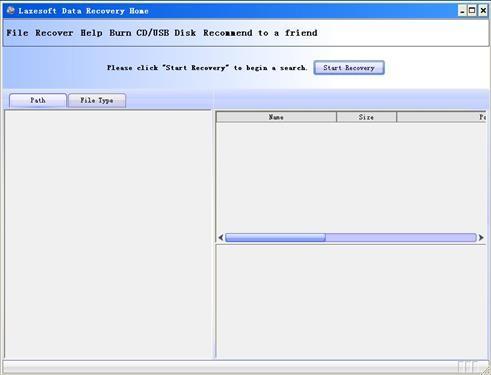Viewport: 491px width, 375px height.
Task: Open the Help menu
Action: 91,33
